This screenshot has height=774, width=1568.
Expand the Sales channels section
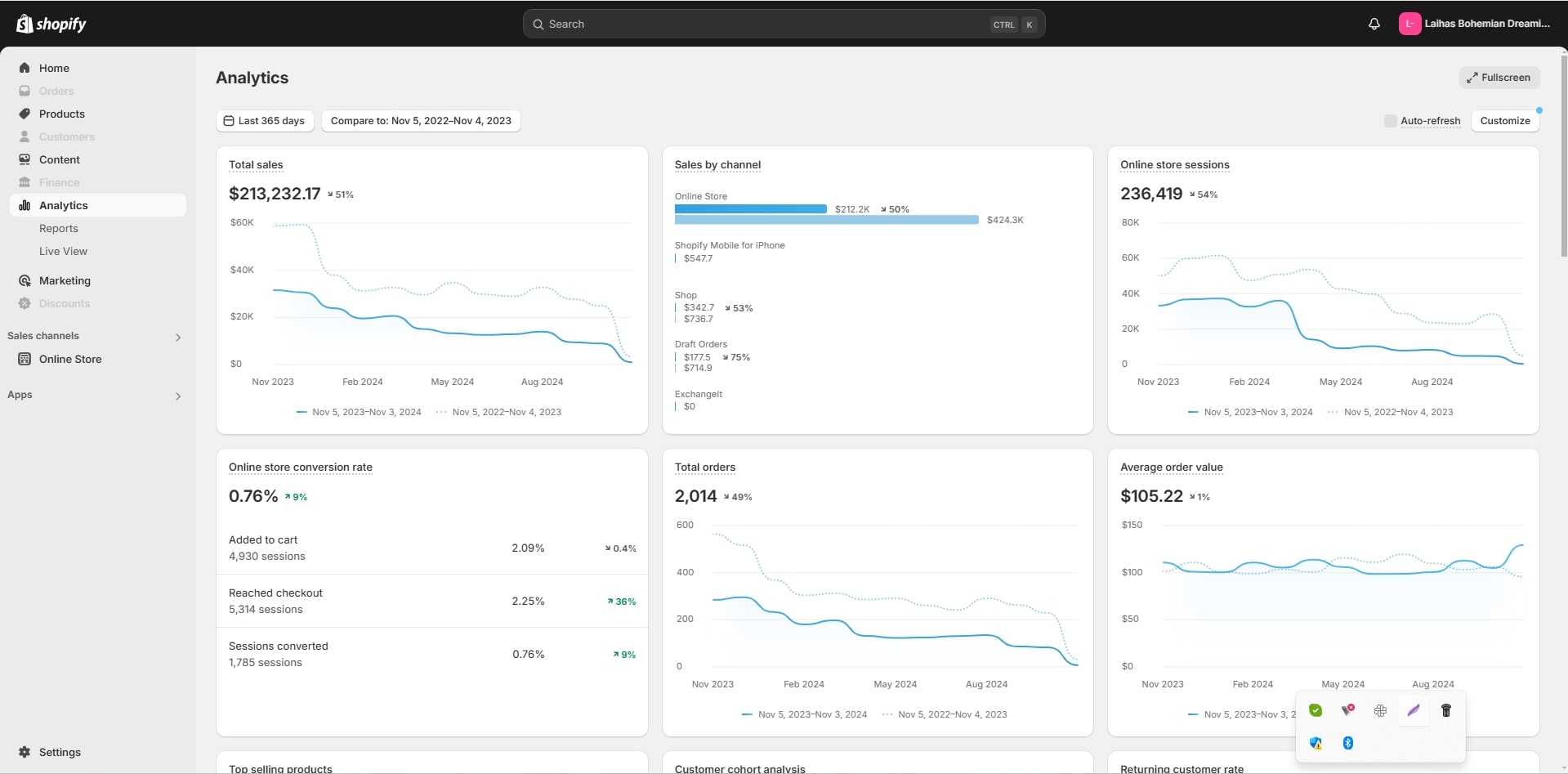coord(177,337)
